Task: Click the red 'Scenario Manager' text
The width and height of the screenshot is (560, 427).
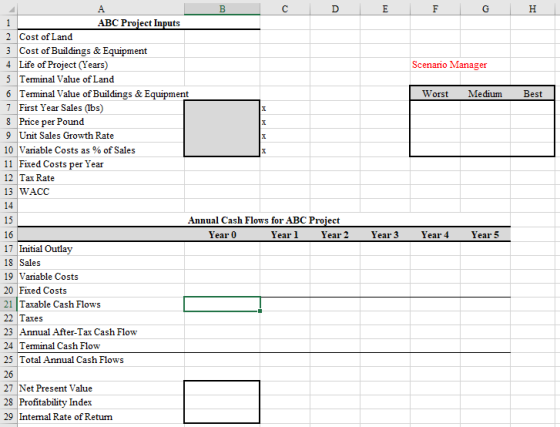Action: coord(449,65)
